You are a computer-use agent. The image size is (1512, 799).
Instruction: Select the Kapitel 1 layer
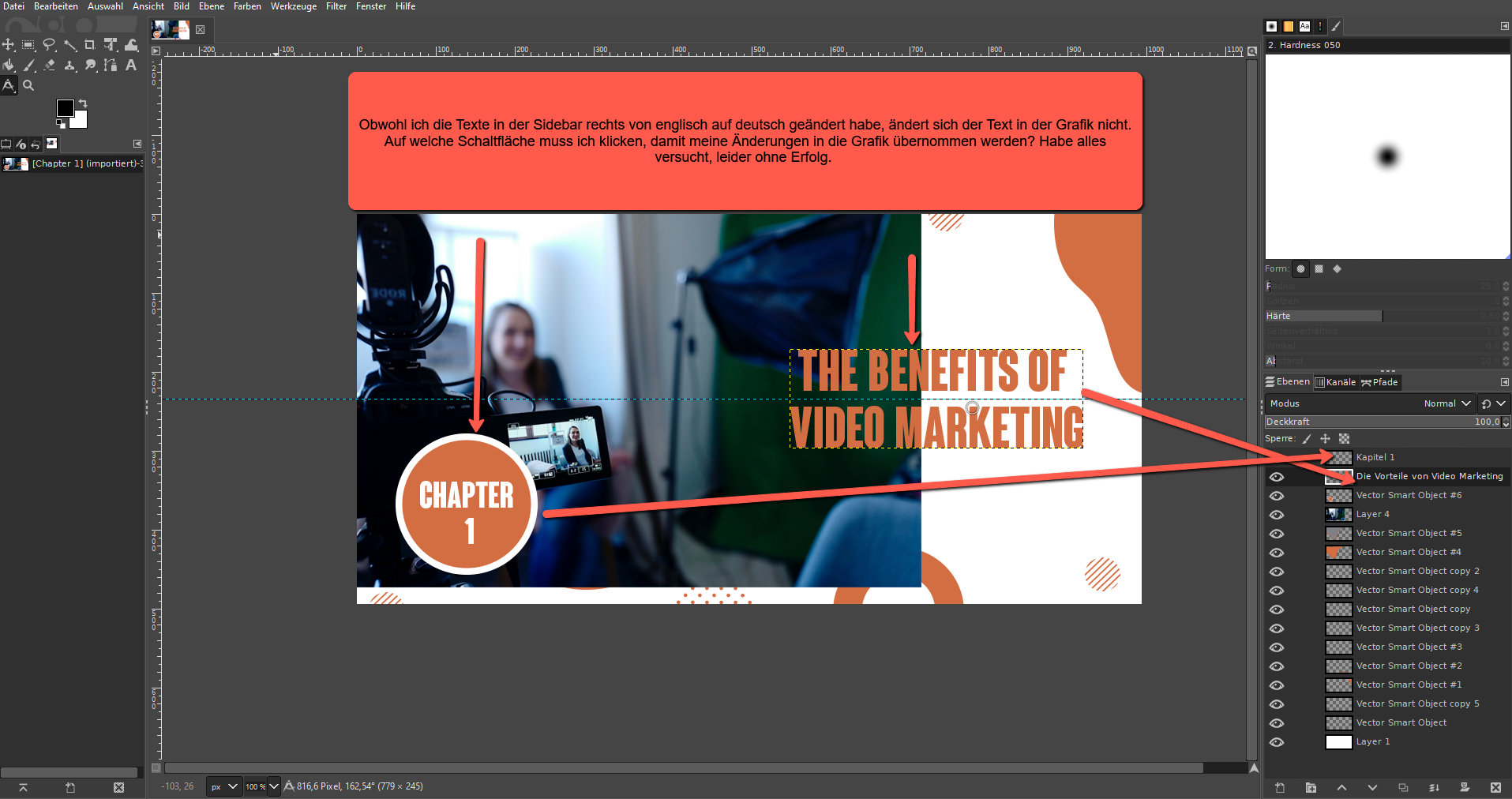click(x=1375, y=457)
